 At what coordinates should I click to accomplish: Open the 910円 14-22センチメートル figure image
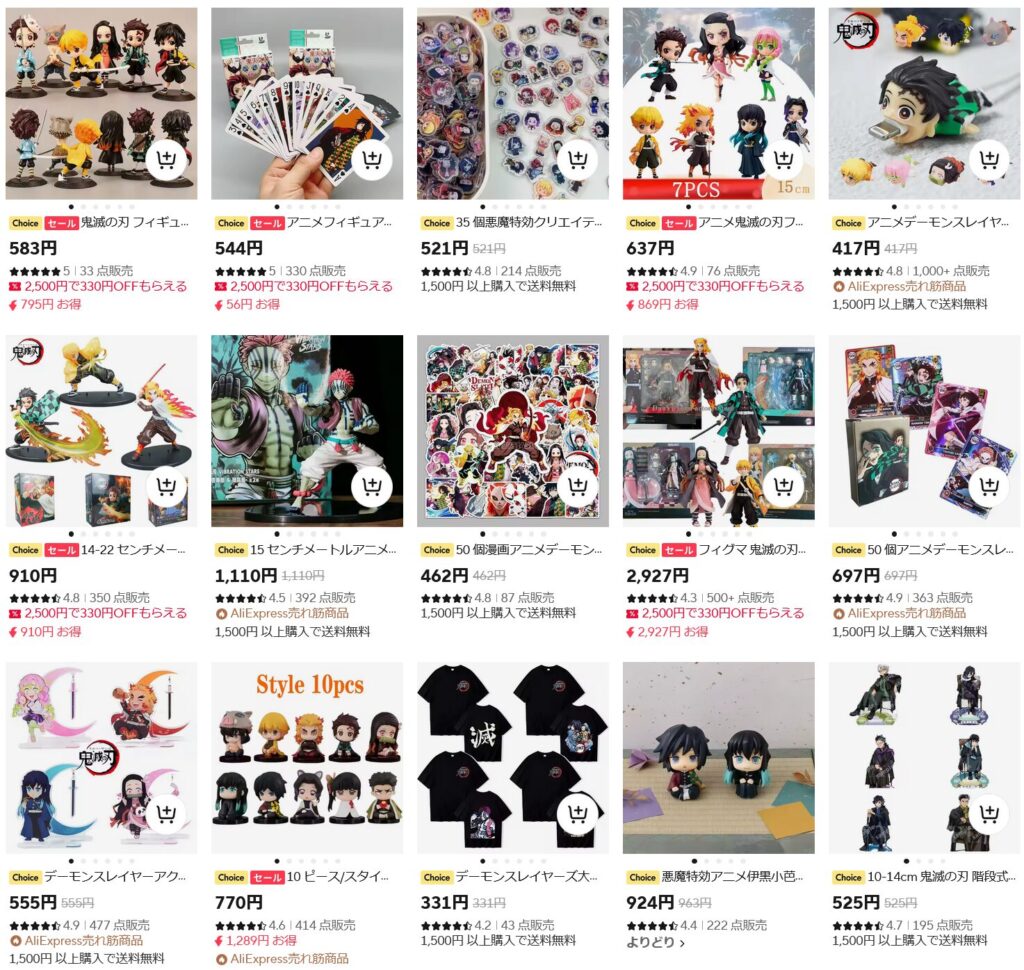click(101, 431)
